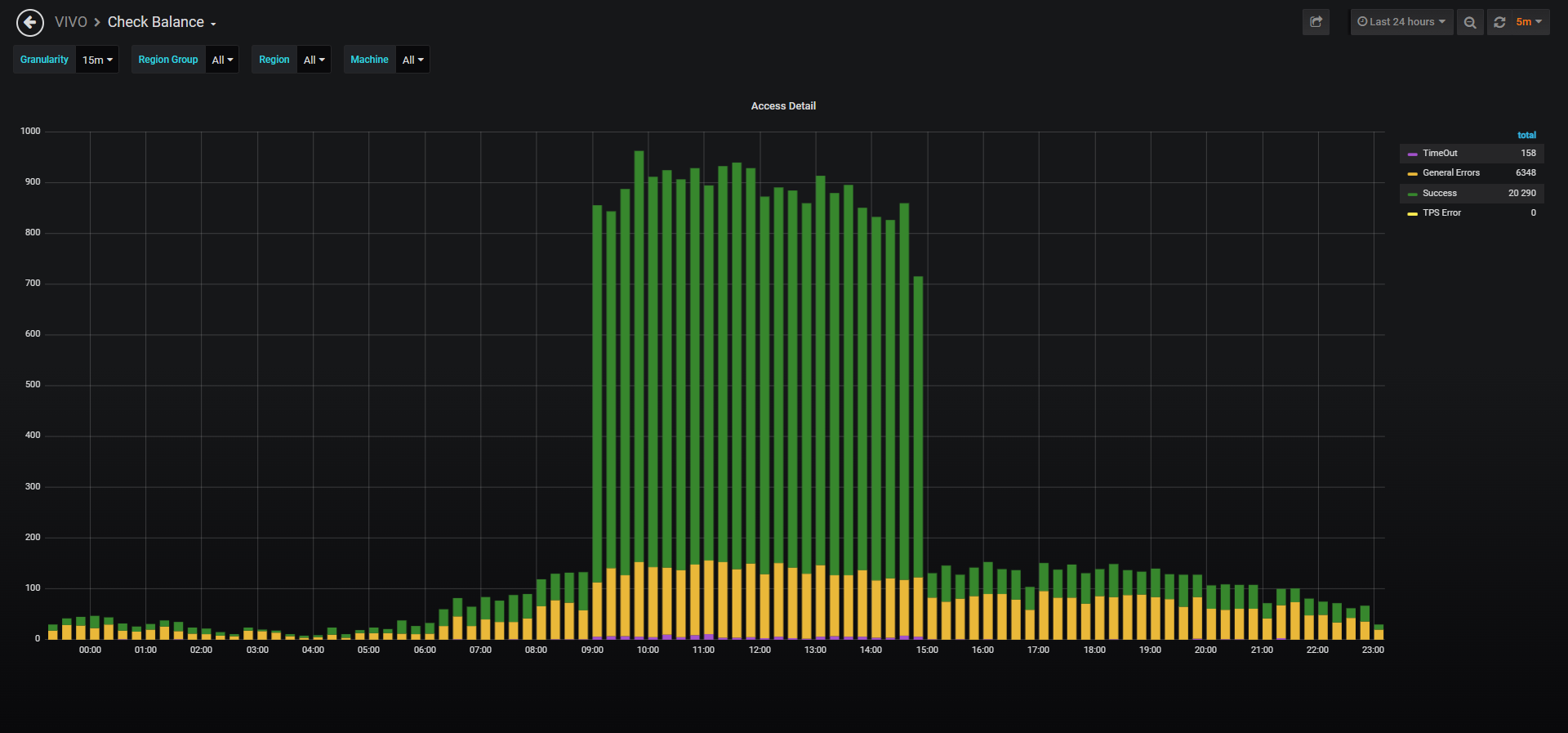Click the back arrow circle icon
1568x733 pixels.
30,23
